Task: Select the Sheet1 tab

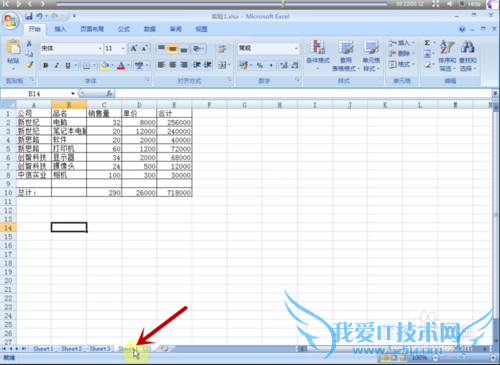Action: (x=43, y=349)
